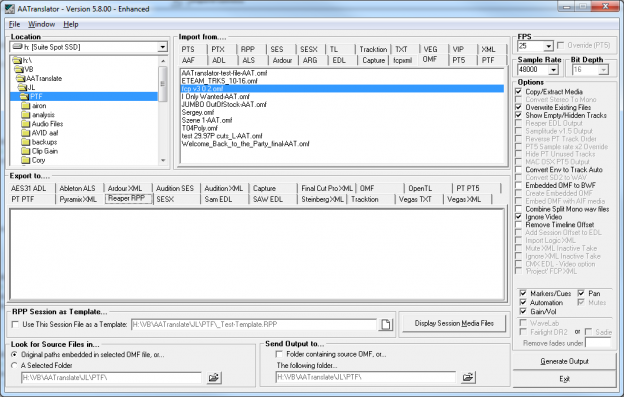The image size is (624, 397).
Task: Toggle Gain/Vol checkbox
Action: tap(523, 311)
